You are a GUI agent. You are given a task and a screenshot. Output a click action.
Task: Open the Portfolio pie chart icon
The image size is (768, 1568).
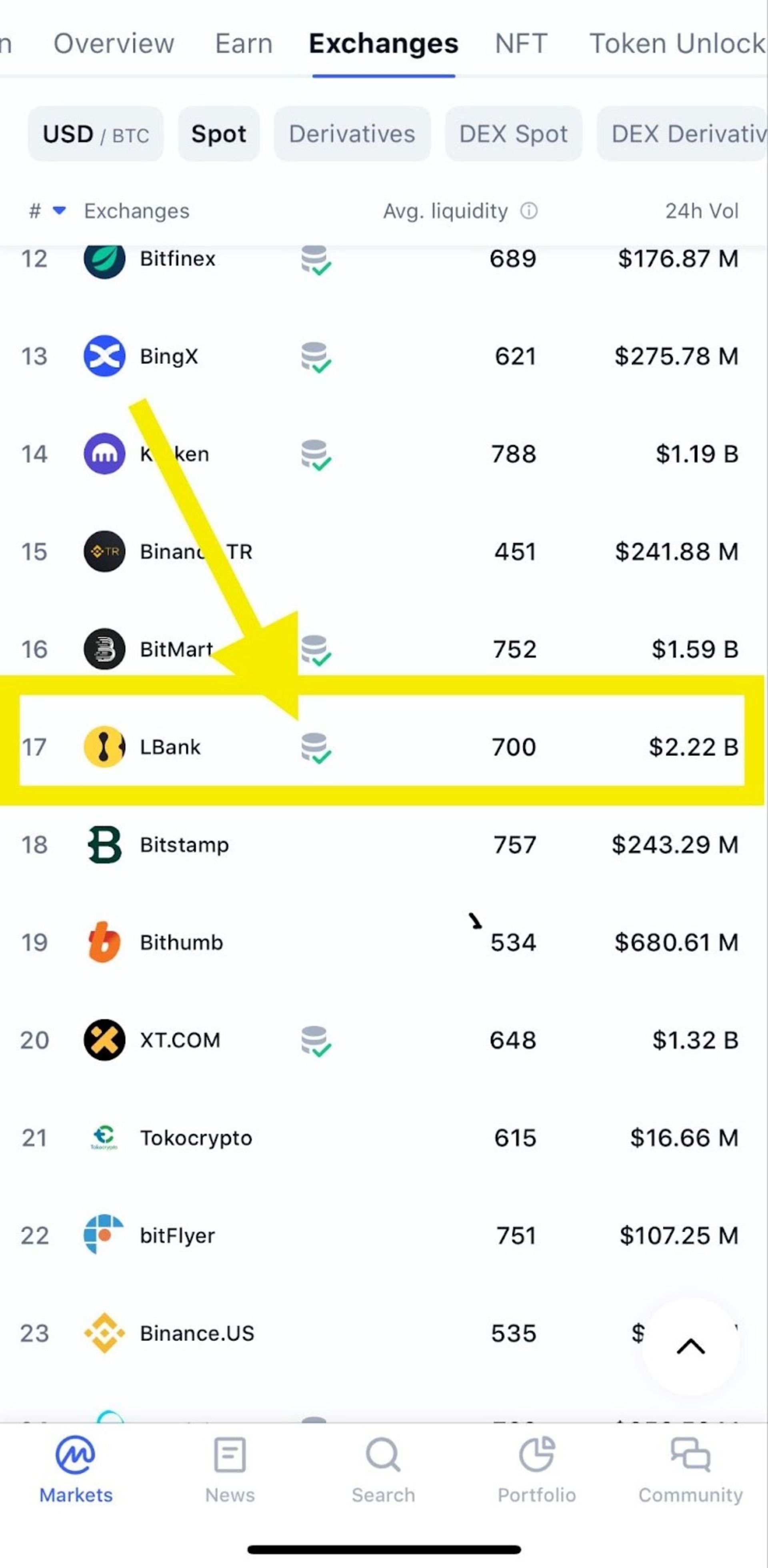click(x=537, y=1456)
